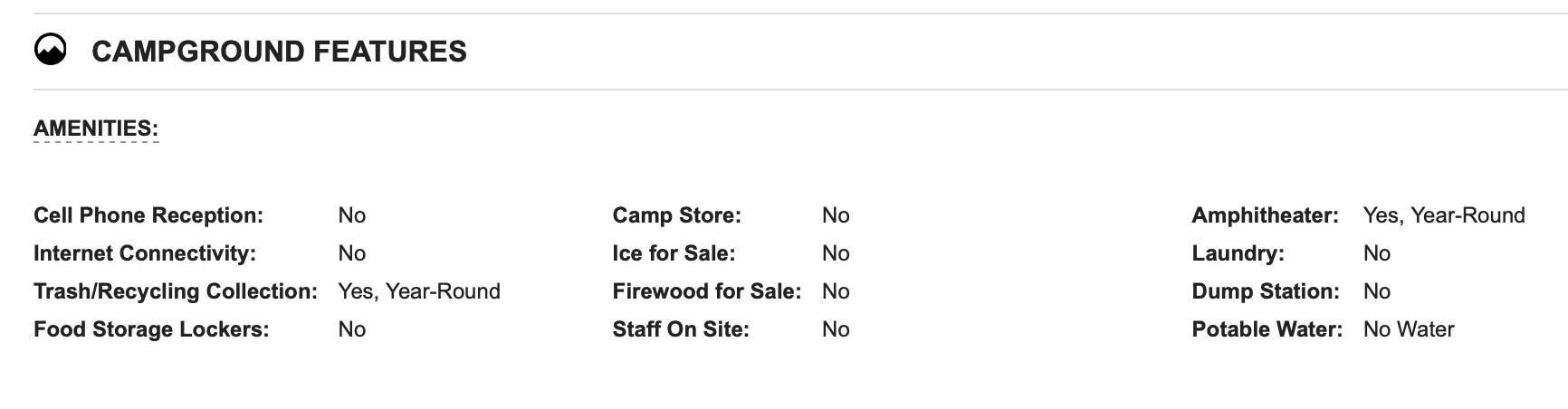Image resolution: width=1568 pixels, height=409 pixels.
Task: Click the Staff On Site label
Action: click(681, 329)
